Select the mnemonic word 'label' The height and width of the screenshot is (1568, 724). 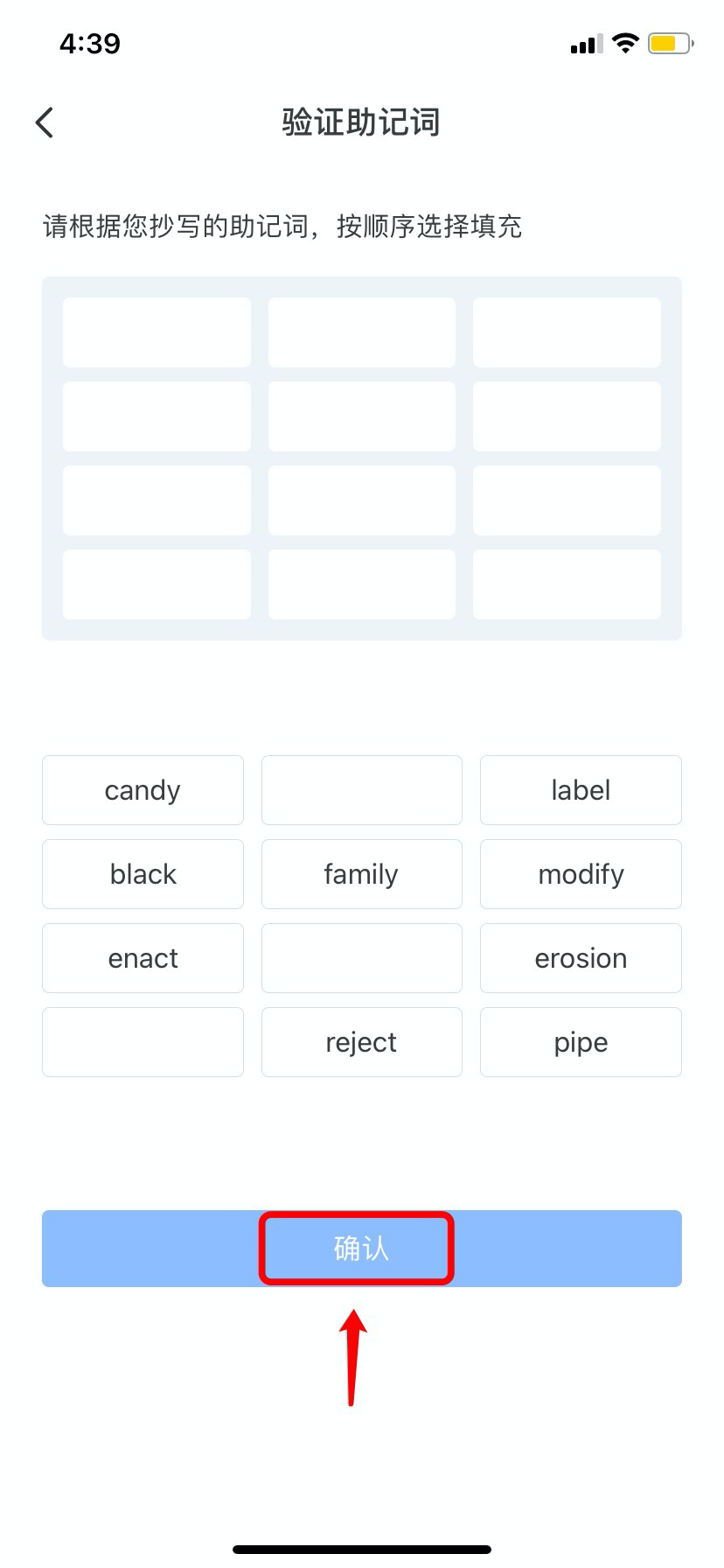[581, 790]
